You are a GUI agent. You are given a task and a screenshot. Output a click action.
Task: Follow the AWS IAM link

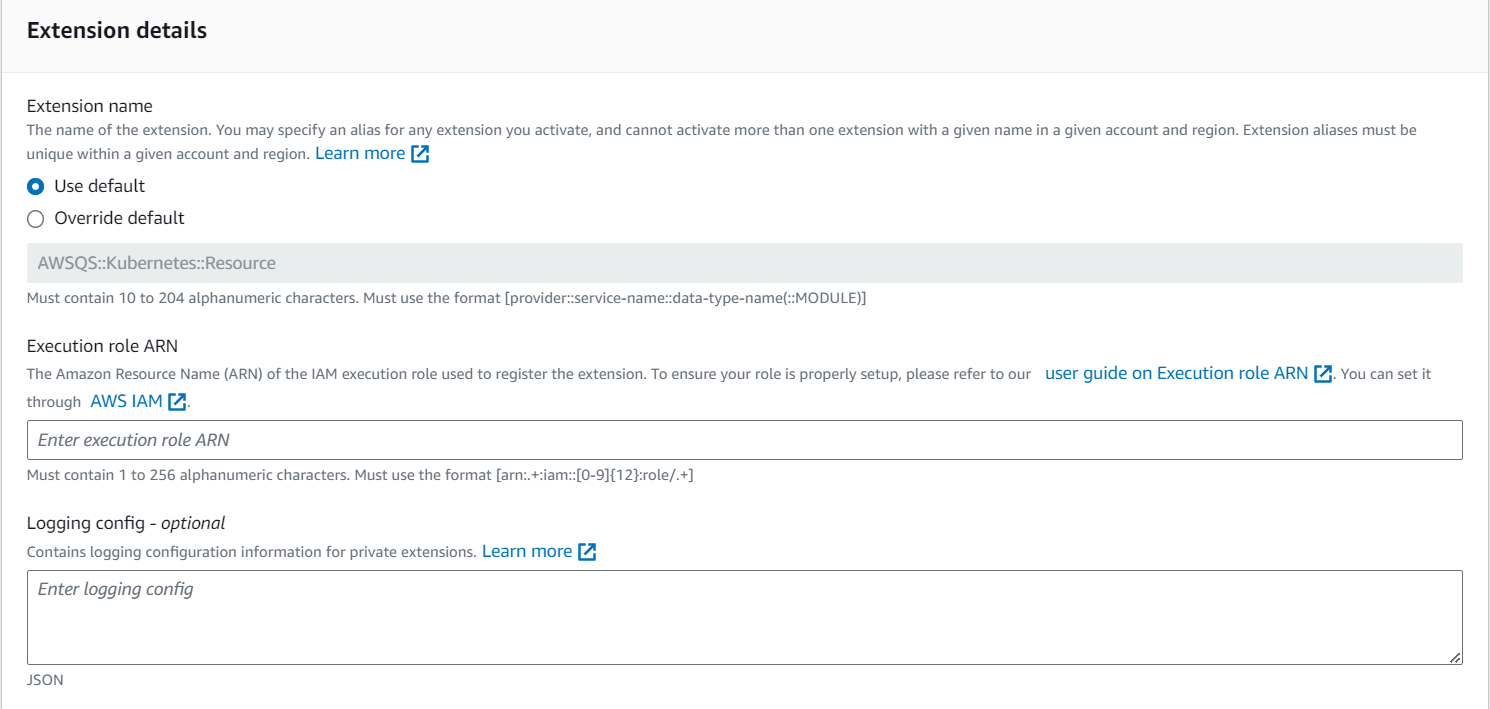tap(127, 401)
